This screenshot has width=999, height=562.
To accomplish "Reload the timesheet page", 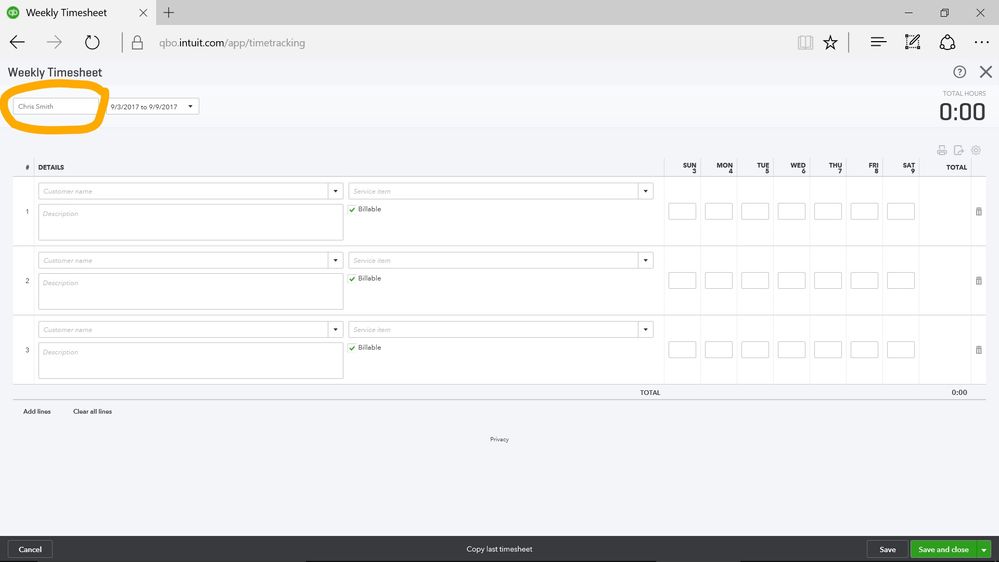I will point(92,43).
